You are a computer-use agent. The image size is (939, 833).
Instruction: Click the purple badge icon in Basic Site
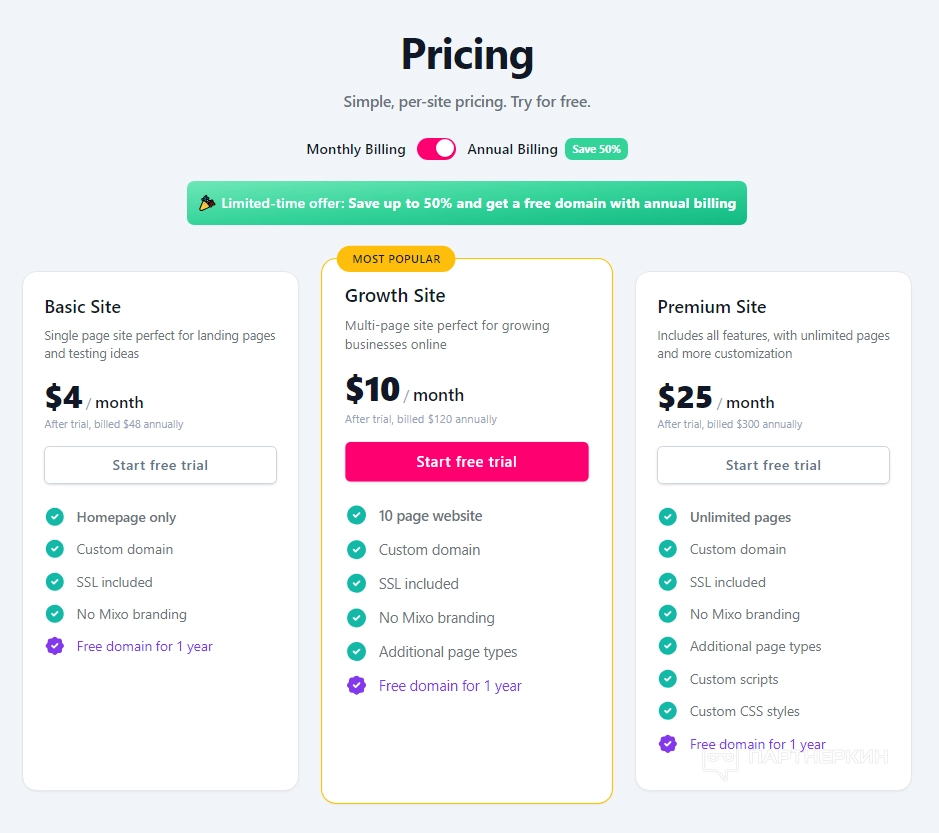[x=55, y=646]
